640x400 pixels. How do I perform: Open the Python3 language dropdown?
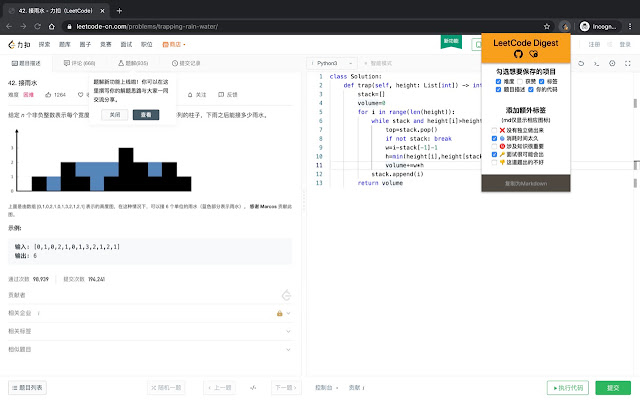(332, 63)
